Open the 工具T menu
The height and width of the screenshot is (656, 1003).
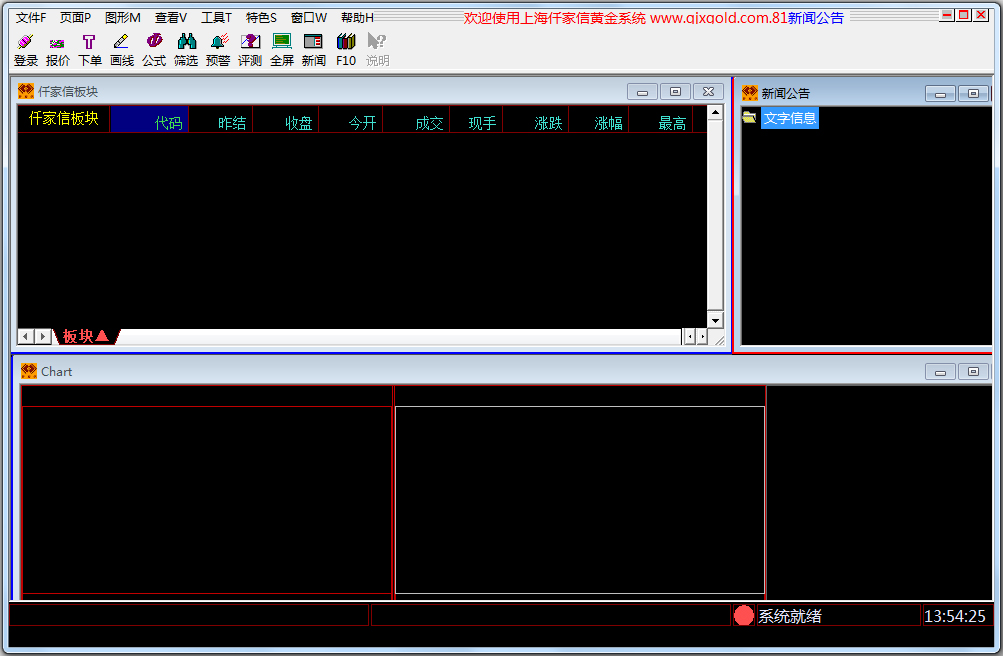pos(216,18)
